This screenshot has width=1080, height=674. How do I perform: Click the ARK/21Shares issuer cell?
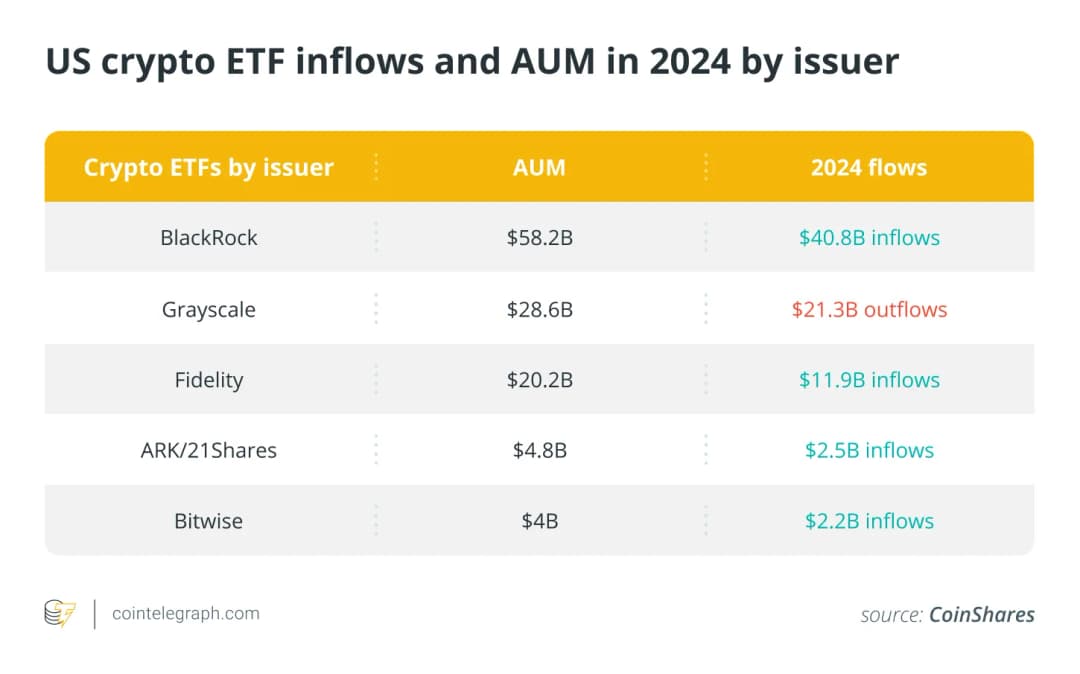tap(208, 450)
